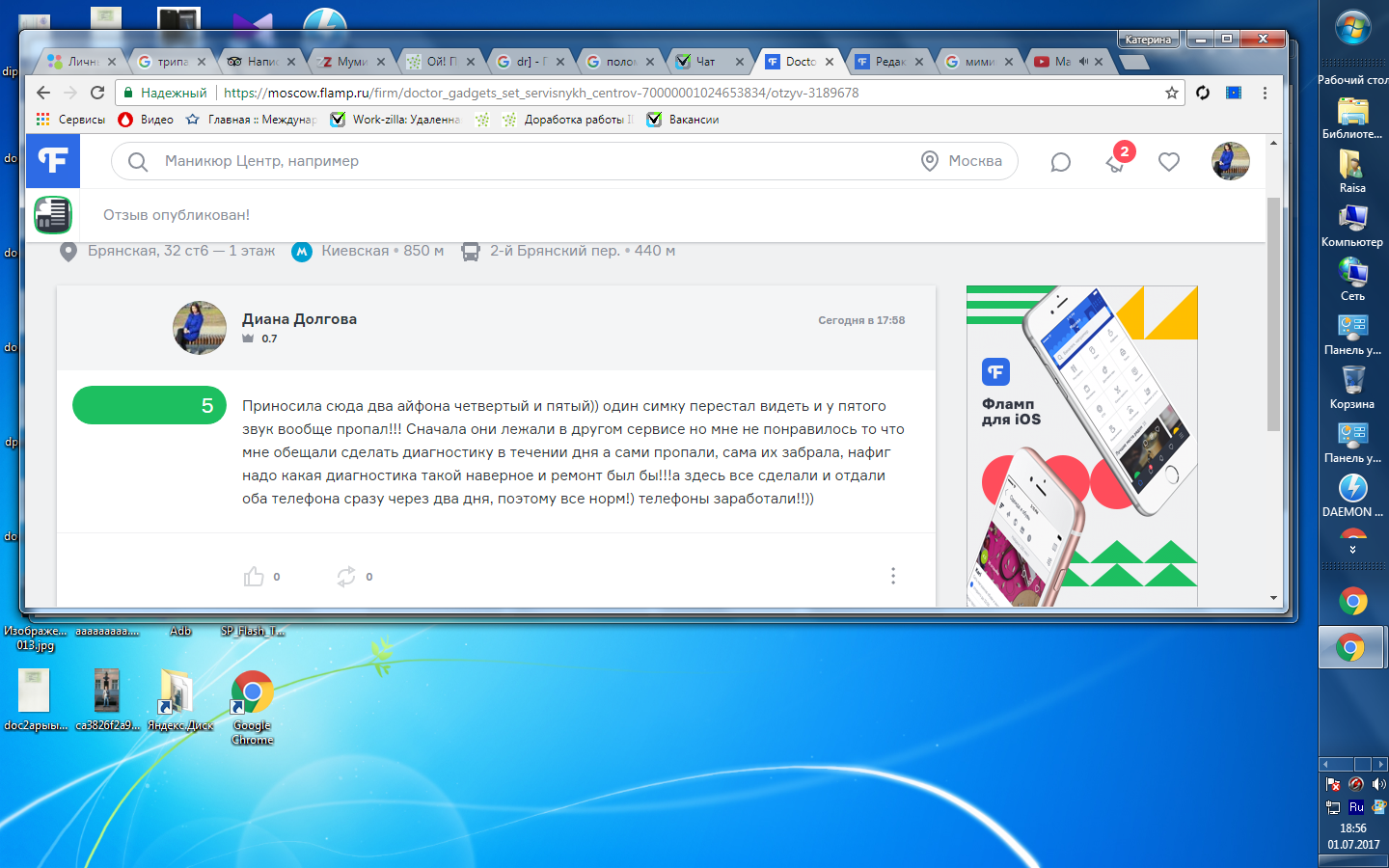Switch to the 'трипа' Google tab
Image resolution: width=1389 pixels, height=868 pixels.
tap(172, 61)
